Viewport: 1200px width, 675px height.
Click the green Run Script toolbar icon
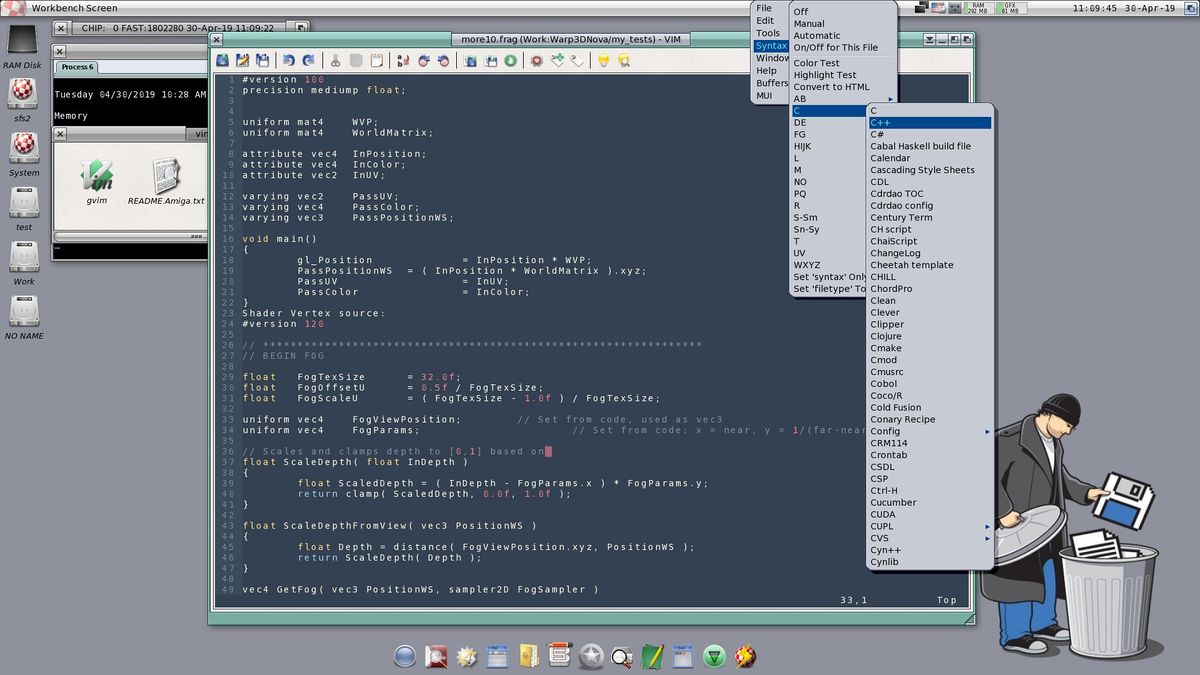coord(510,61)
